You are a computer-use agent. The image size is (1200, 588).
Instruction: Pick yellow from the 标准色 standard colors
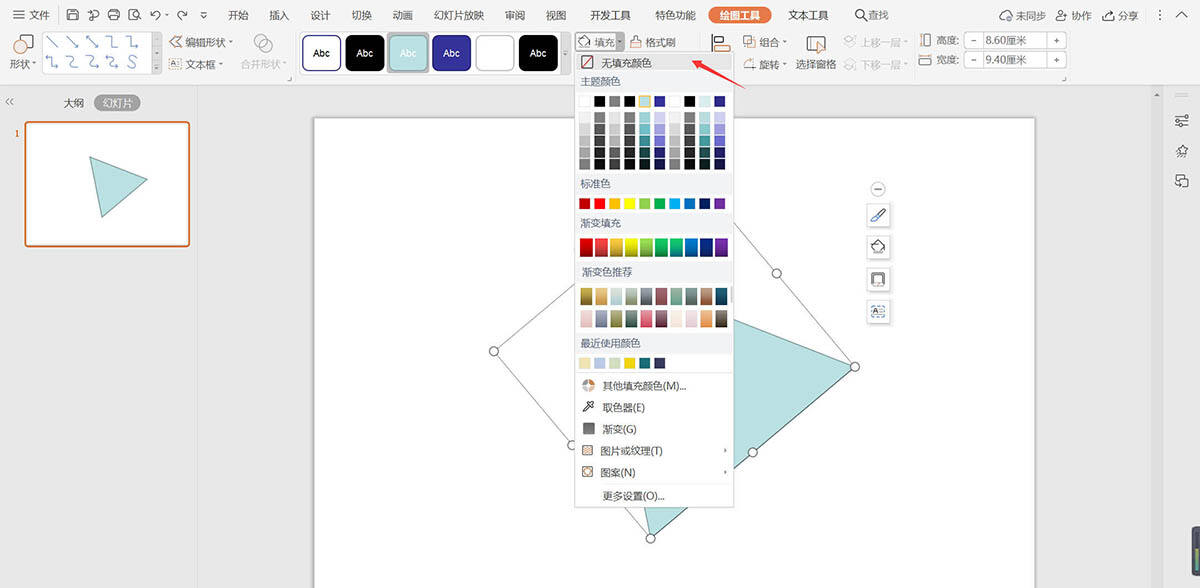click(x=630, y=203)
